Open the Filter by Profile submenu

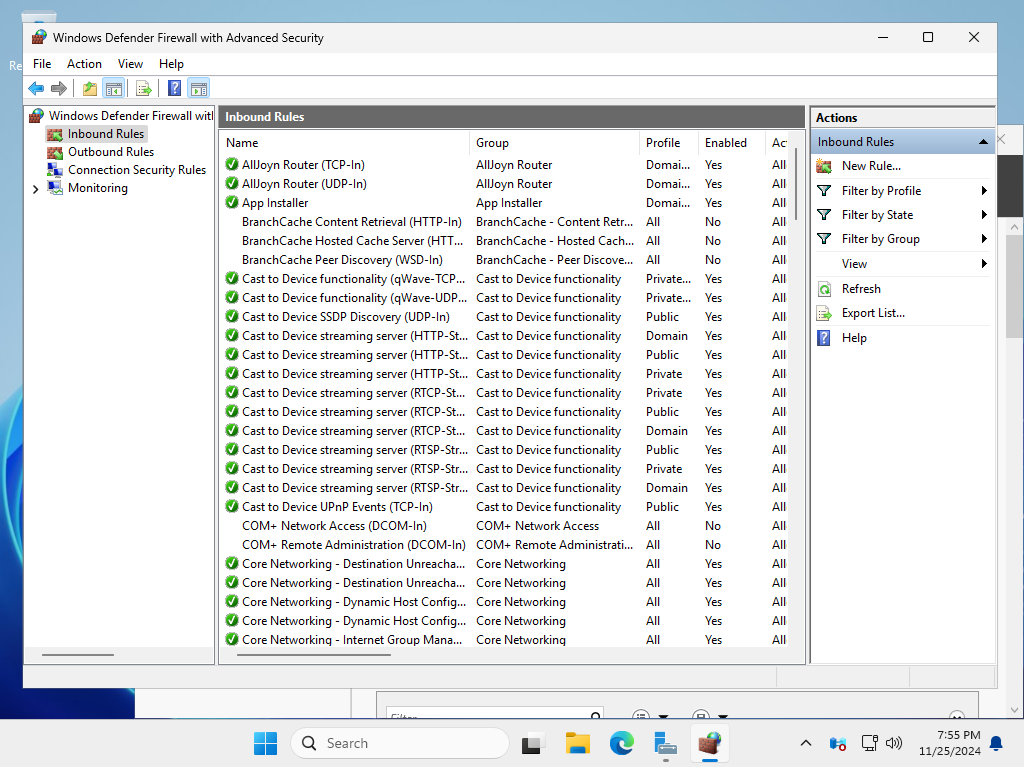pos(883,190)
